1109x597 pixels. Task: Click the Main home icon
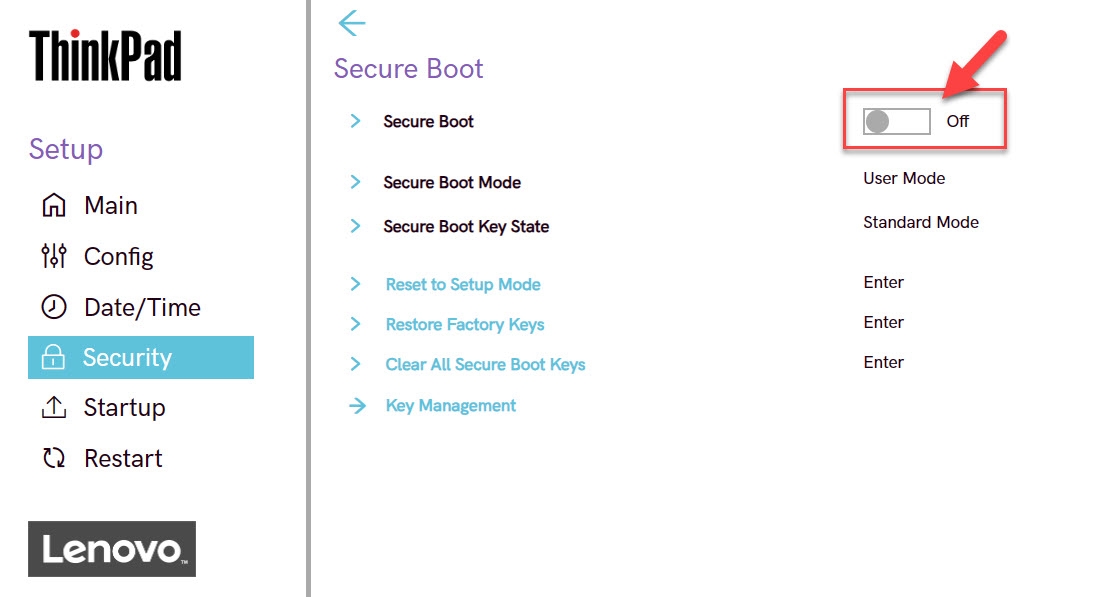pos(53,206)
